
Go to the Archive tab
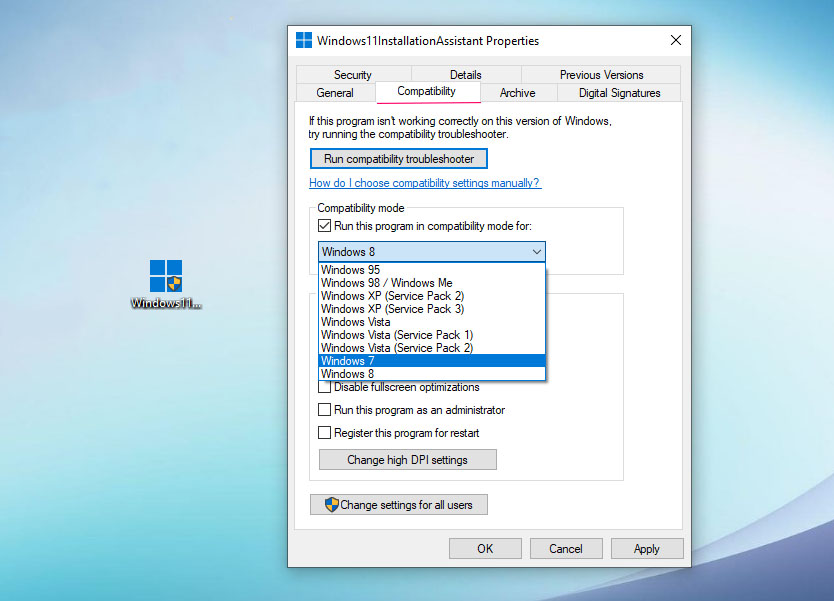point(518,93)
